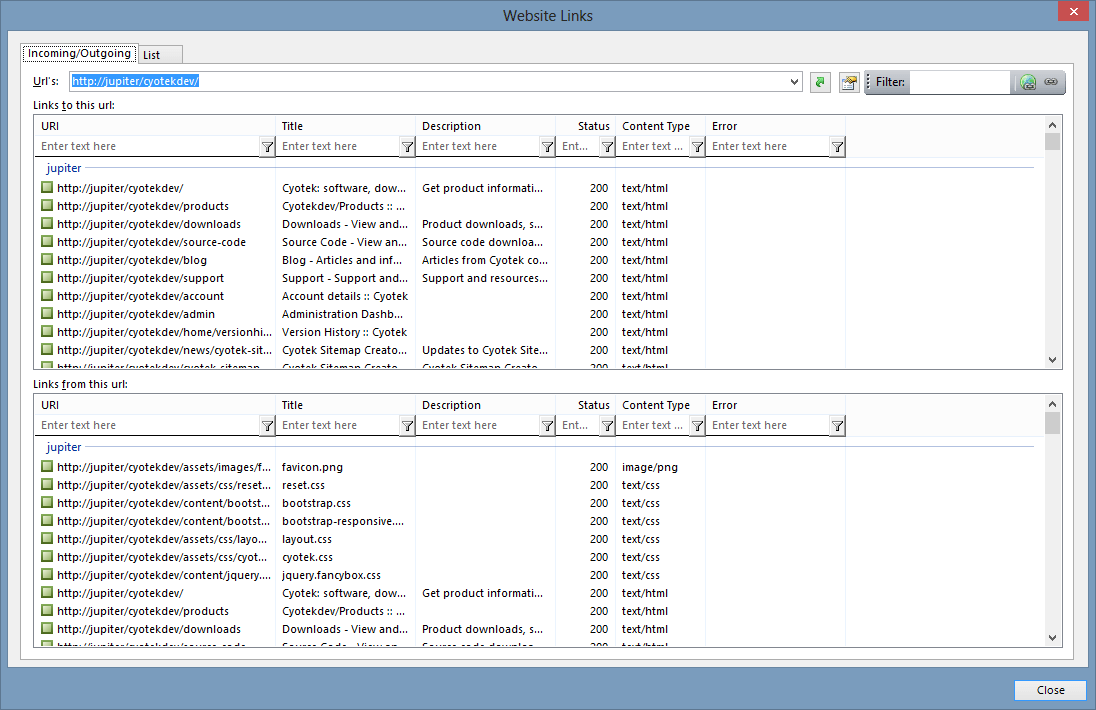
Task: Click the green arrow go button
Action: click(820, 82)
